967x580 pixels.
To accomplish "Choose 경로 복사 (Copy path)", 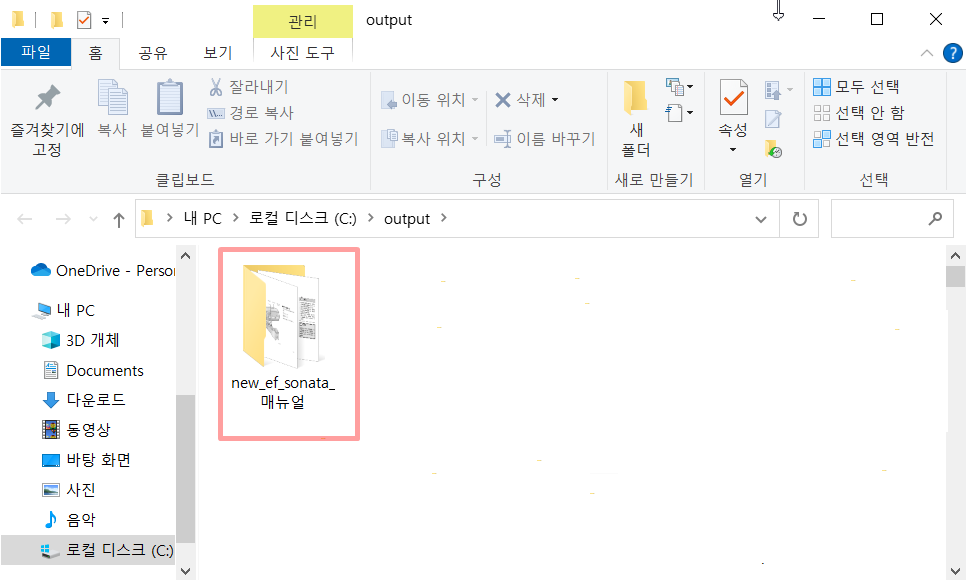I will pyautogui.click(x=251, y=113).
